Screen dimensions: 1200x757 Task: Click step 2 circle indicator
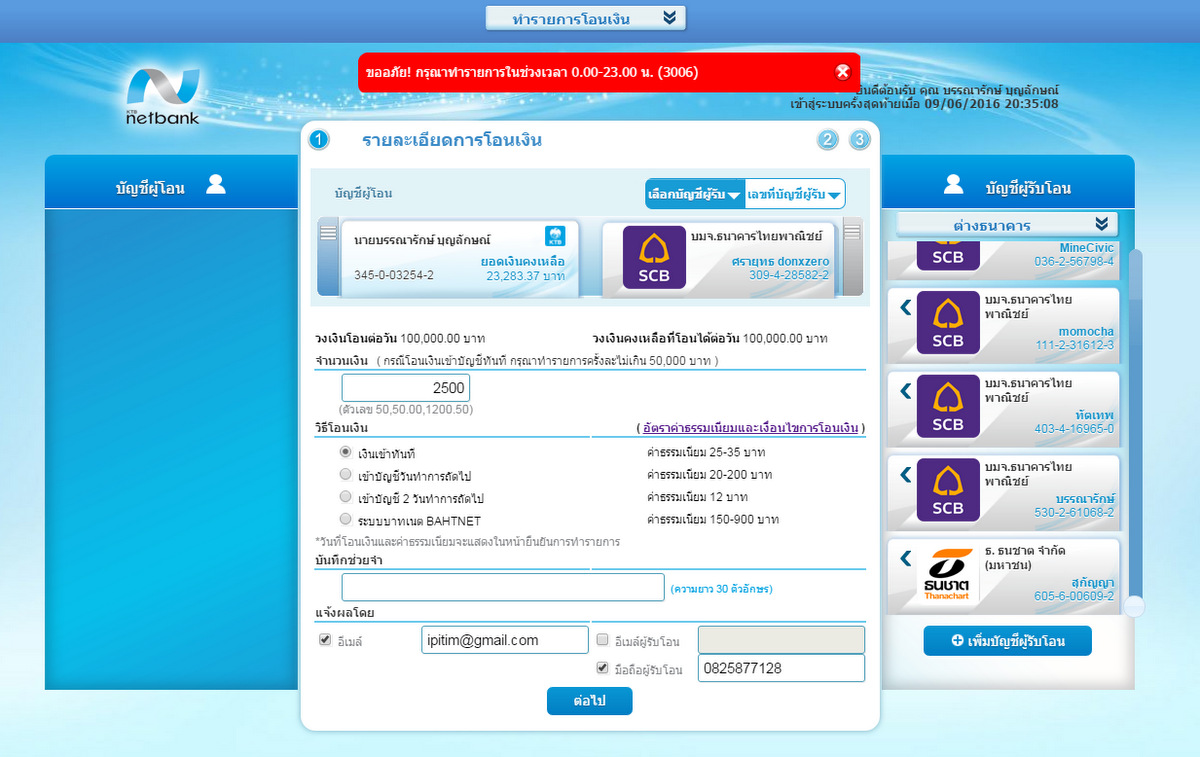tap(827, 140)
